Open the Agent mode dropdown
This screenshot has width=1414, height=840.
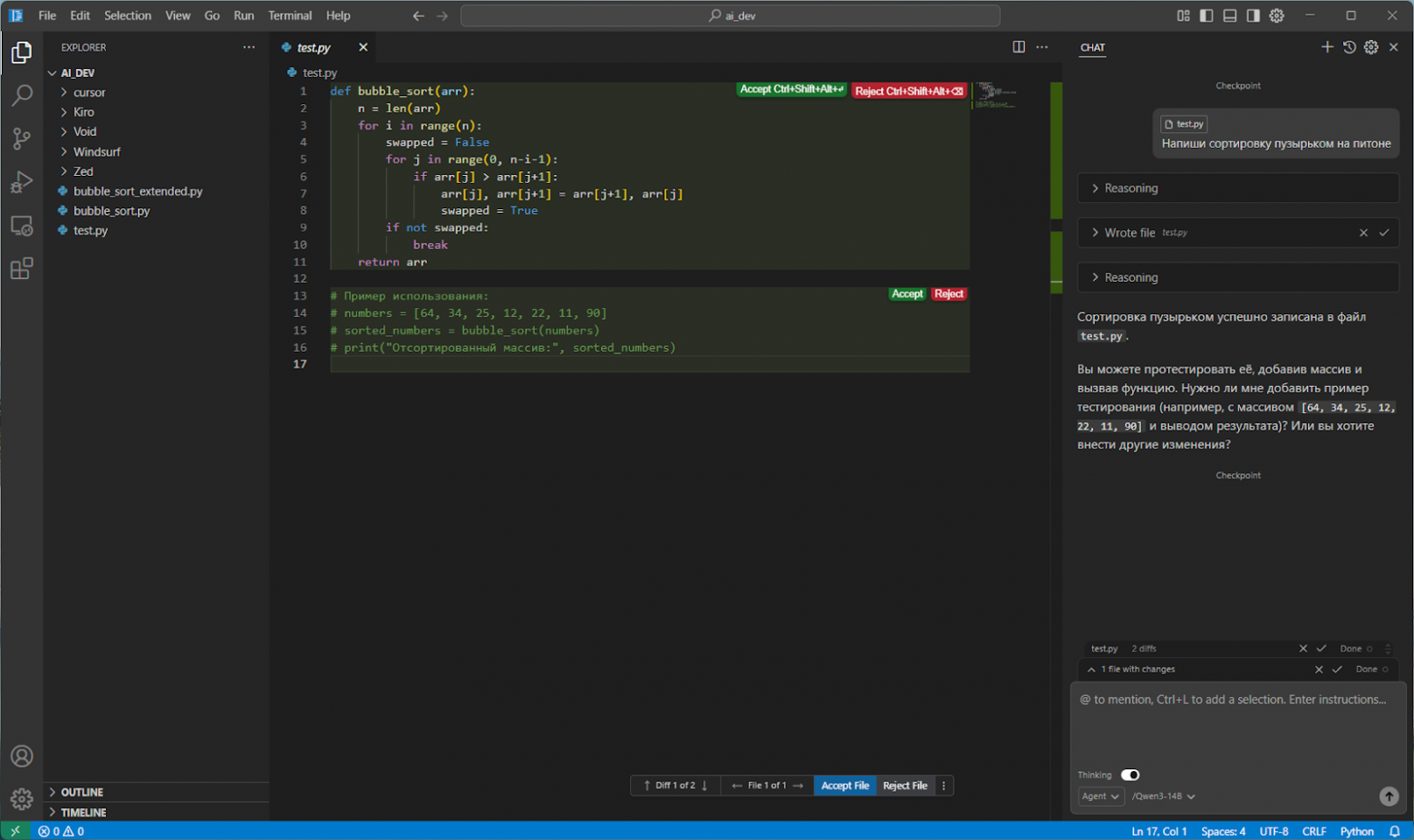click(1100, 796)
